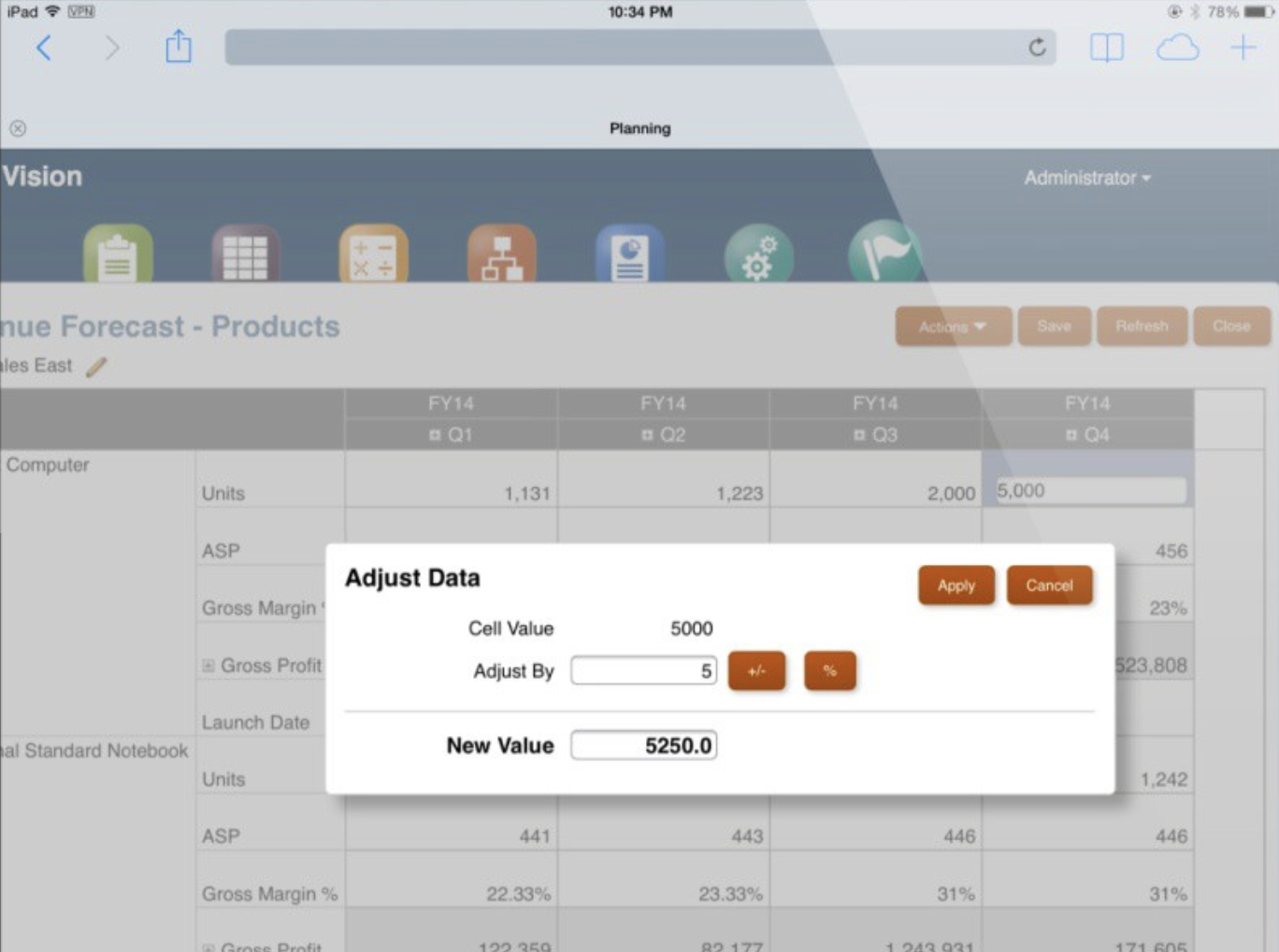Screen dimensions: 1279x952
Task: Apply the data adjustment
Action: tap(956, 585)
